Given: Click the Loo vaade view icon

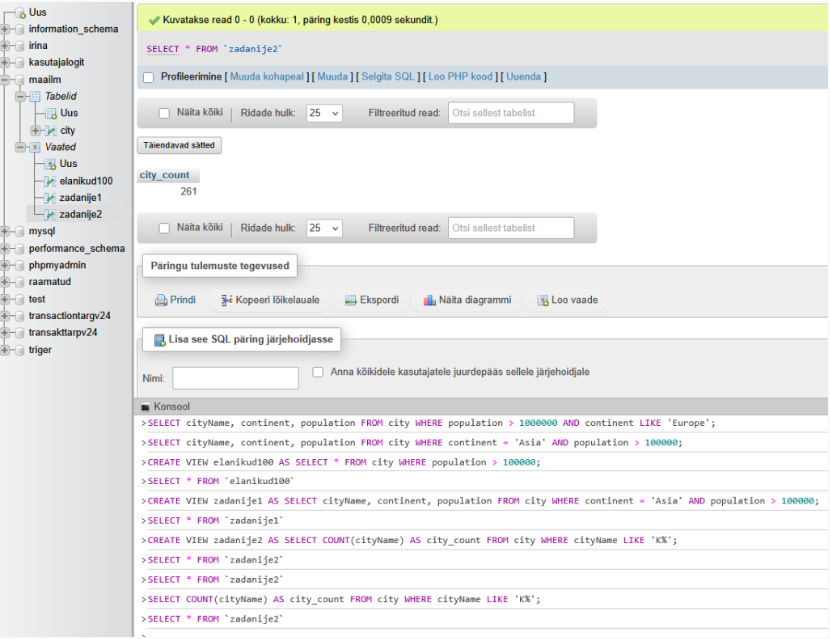Looking at the screenshot, I should coord(542,300).
